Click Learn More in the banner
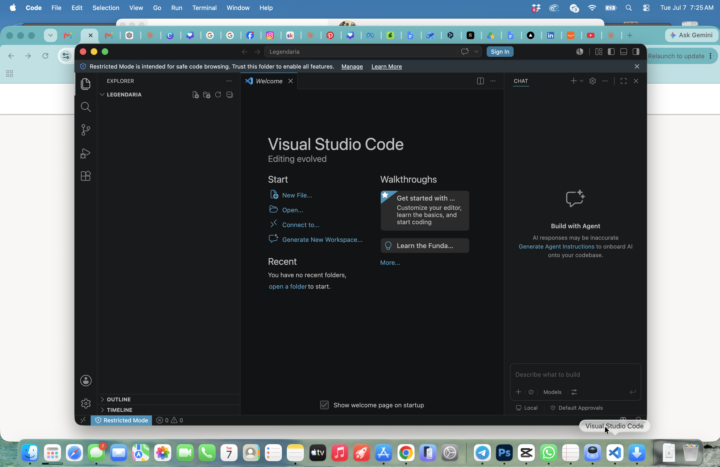 tap(387, 67)
